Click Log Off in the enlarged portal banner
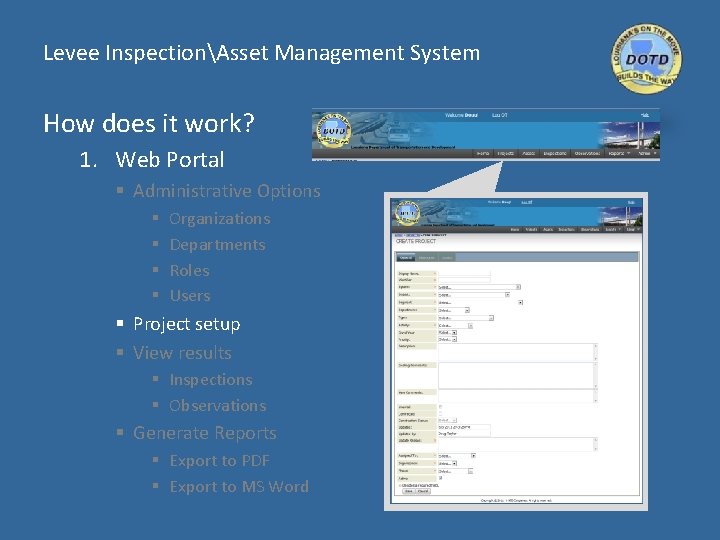The image size is (720, 540). pos(500,115)
